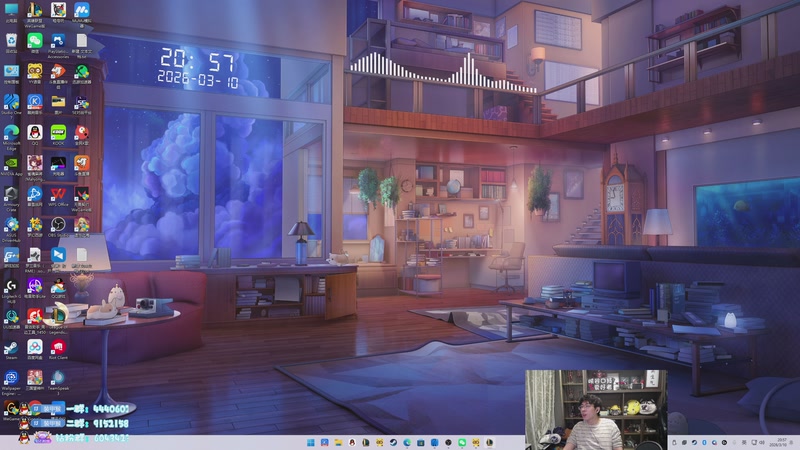Screen dimensions: 800x450
Task: Open the This PC monitor icon
Action: pyautogui.click(x=11, y=12)
